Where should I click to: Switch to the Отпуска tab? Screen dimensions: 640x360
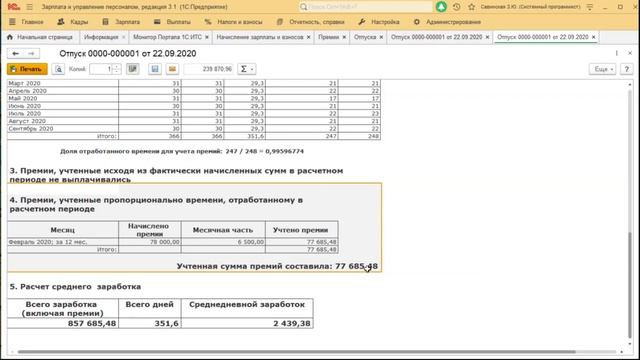(365, 37)
